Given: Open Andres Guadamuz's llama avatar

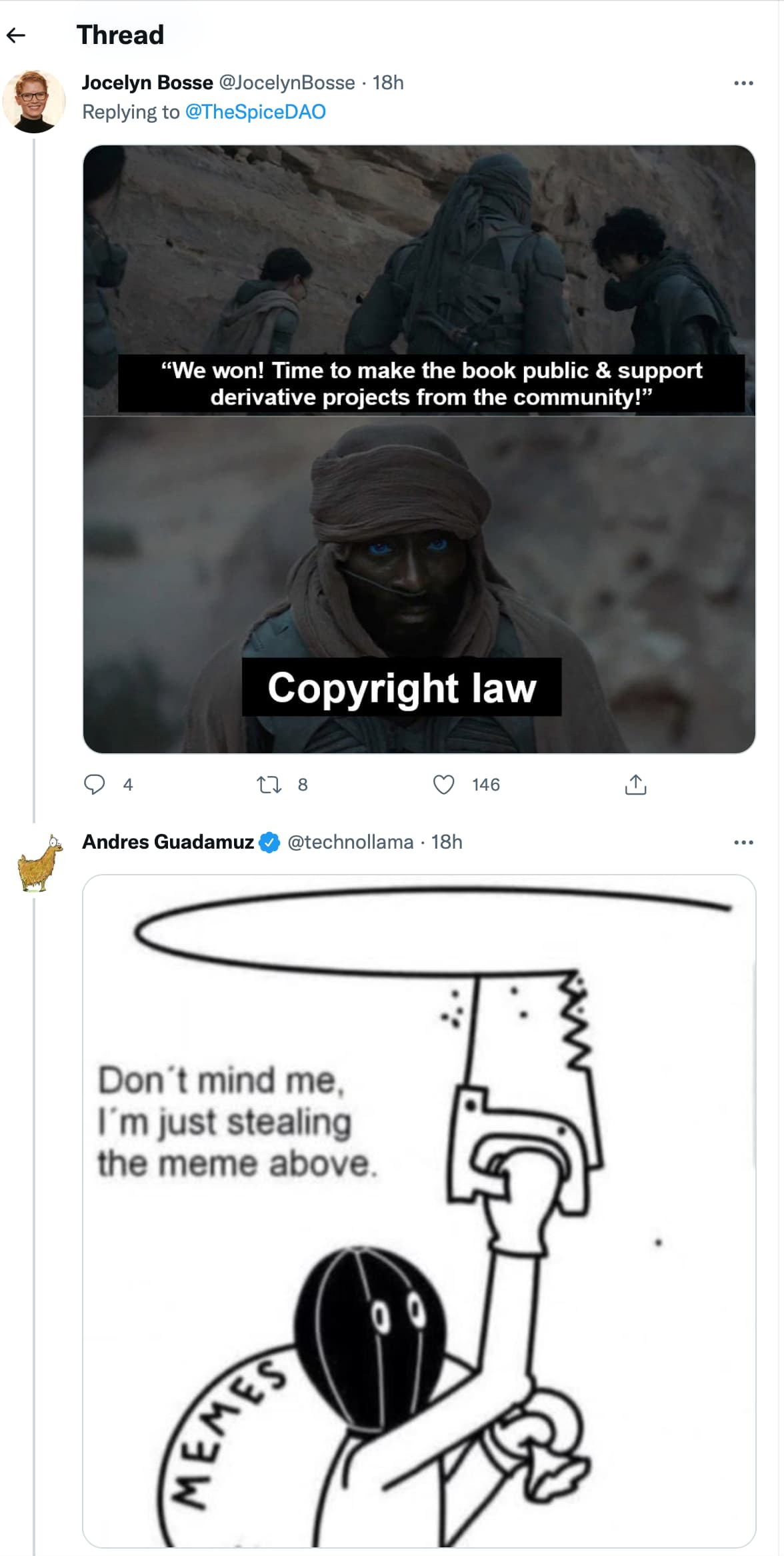Looking at the screenshot, I should click(39, 863).
